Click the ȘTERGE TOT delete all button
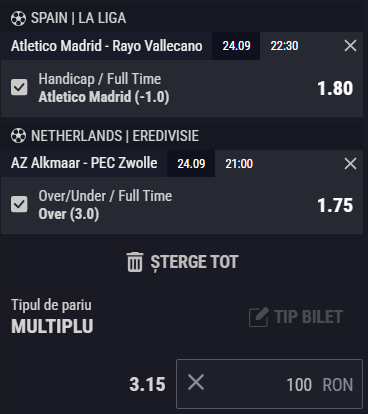 pos(183,262)
